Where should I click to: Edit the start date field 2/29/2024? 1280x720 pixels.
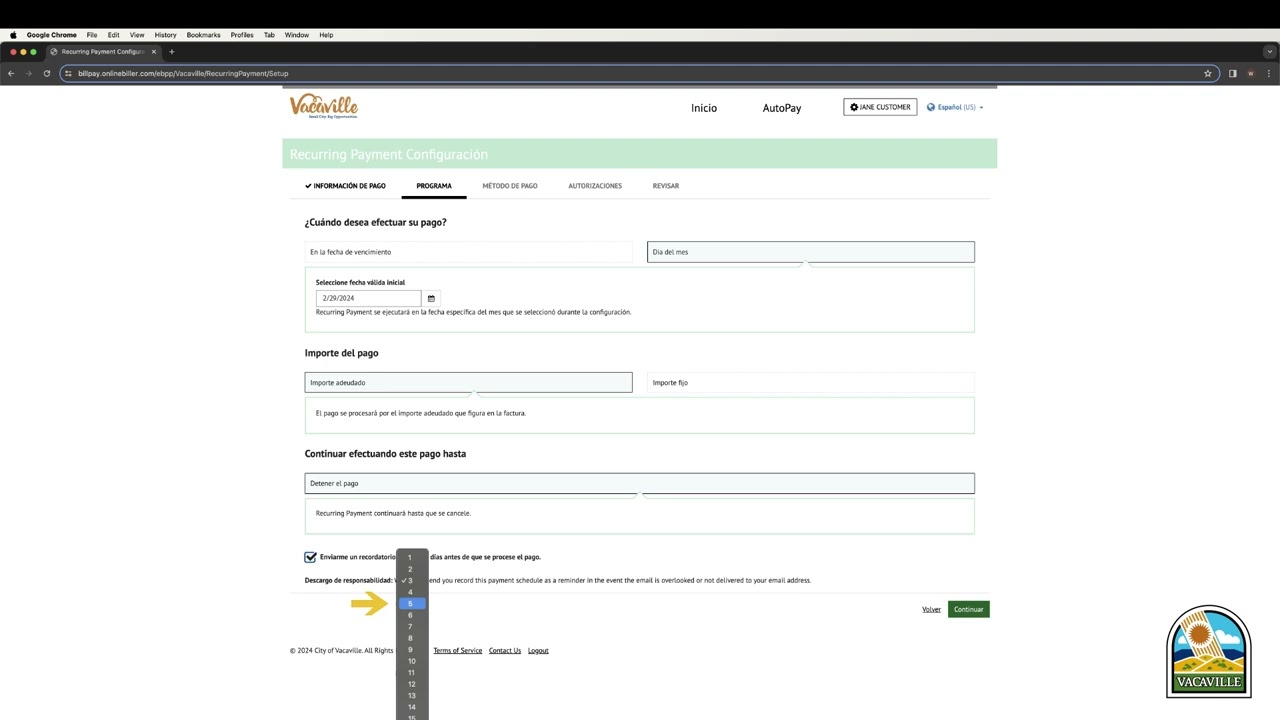pos(369,298)
